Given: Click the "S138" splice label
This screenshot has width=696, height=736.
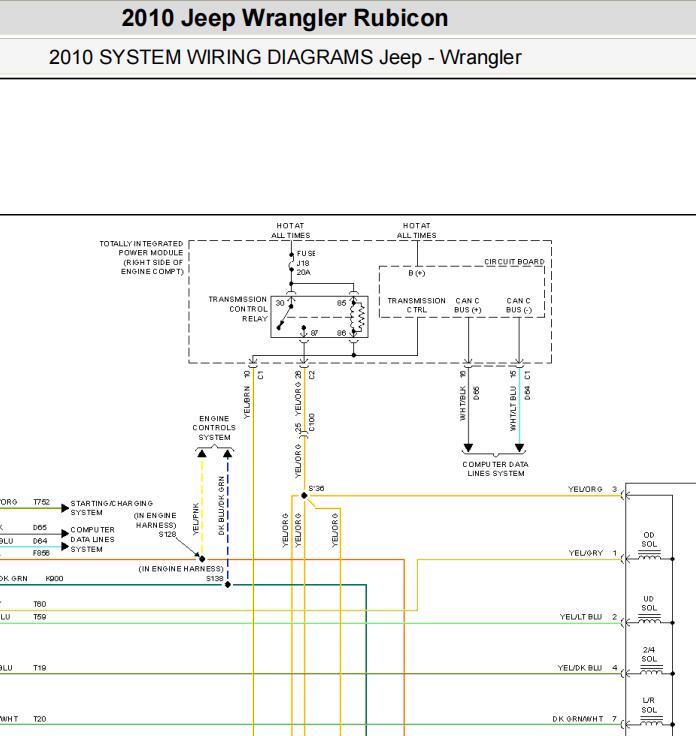Looking at the screenshot, I should pos(214,578).
